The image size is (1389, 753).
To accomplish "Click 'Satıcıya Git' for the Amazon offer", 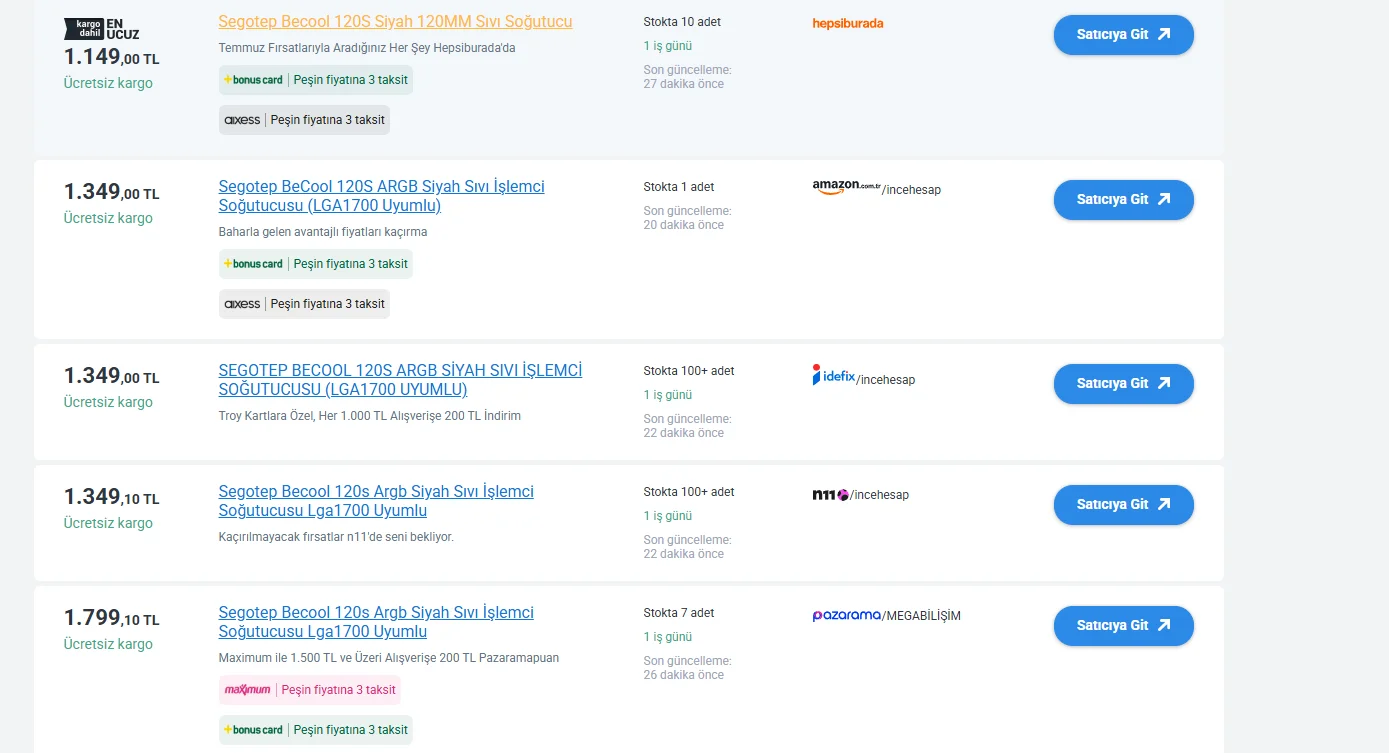I will (x=1123, y=200).
